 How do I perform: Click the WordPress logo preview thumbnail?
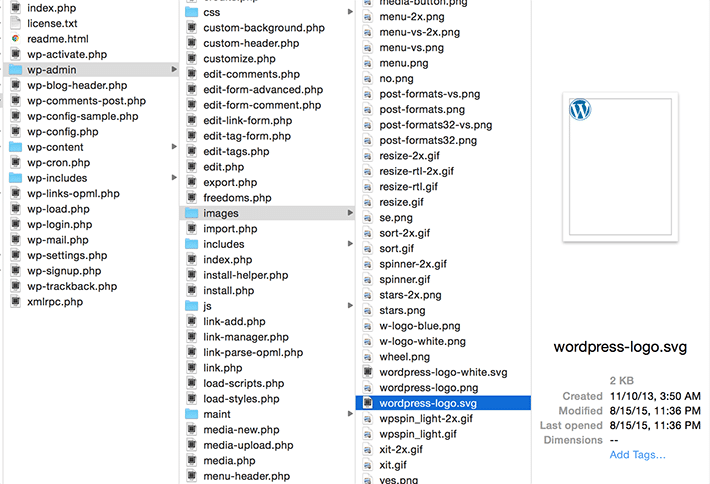click(620, 167)
